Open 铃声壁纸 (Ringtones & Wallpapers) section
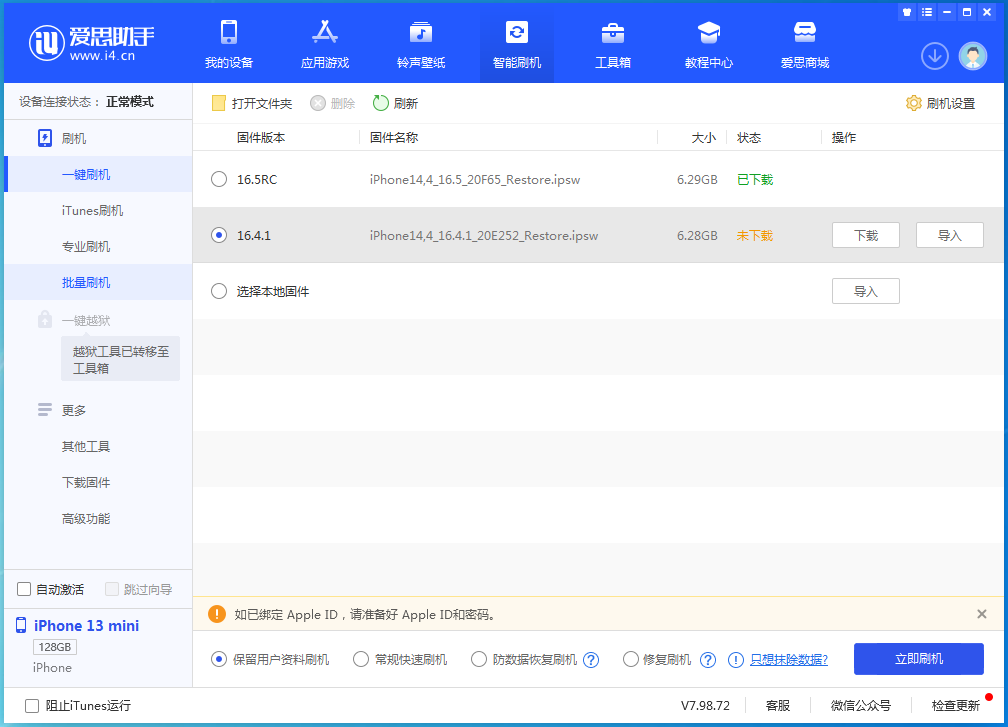This screenshot has height=727, width=1008. tap(421, 44)
